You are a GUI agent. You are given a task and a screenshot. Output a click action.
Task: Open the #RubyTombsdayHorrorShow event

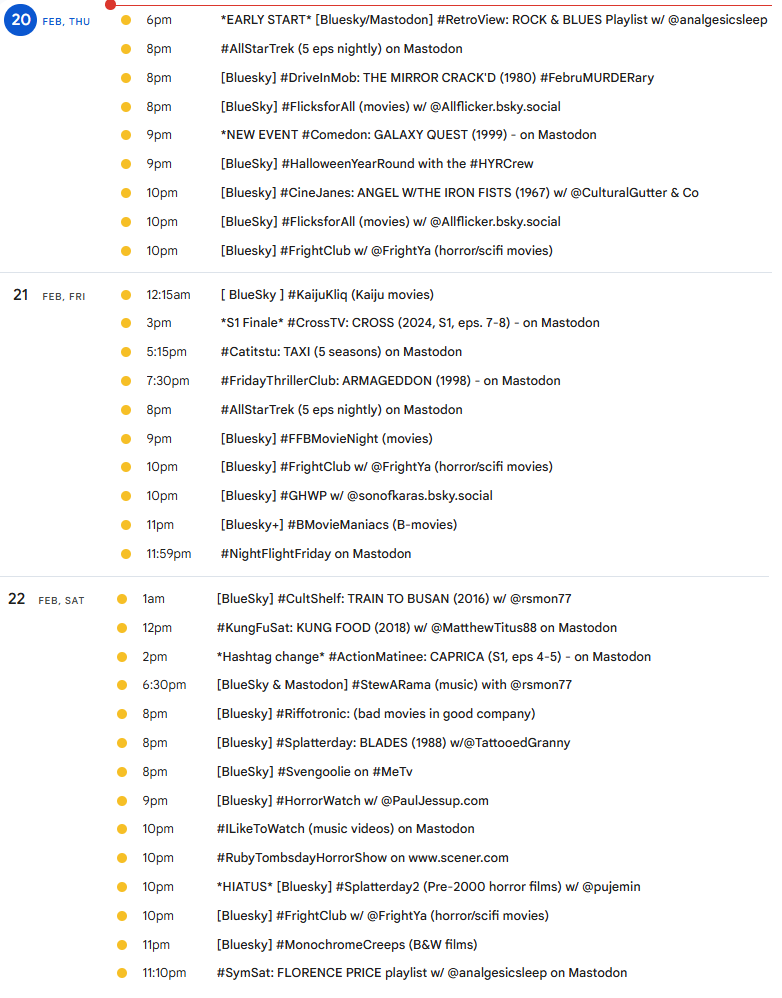(363, 858)
